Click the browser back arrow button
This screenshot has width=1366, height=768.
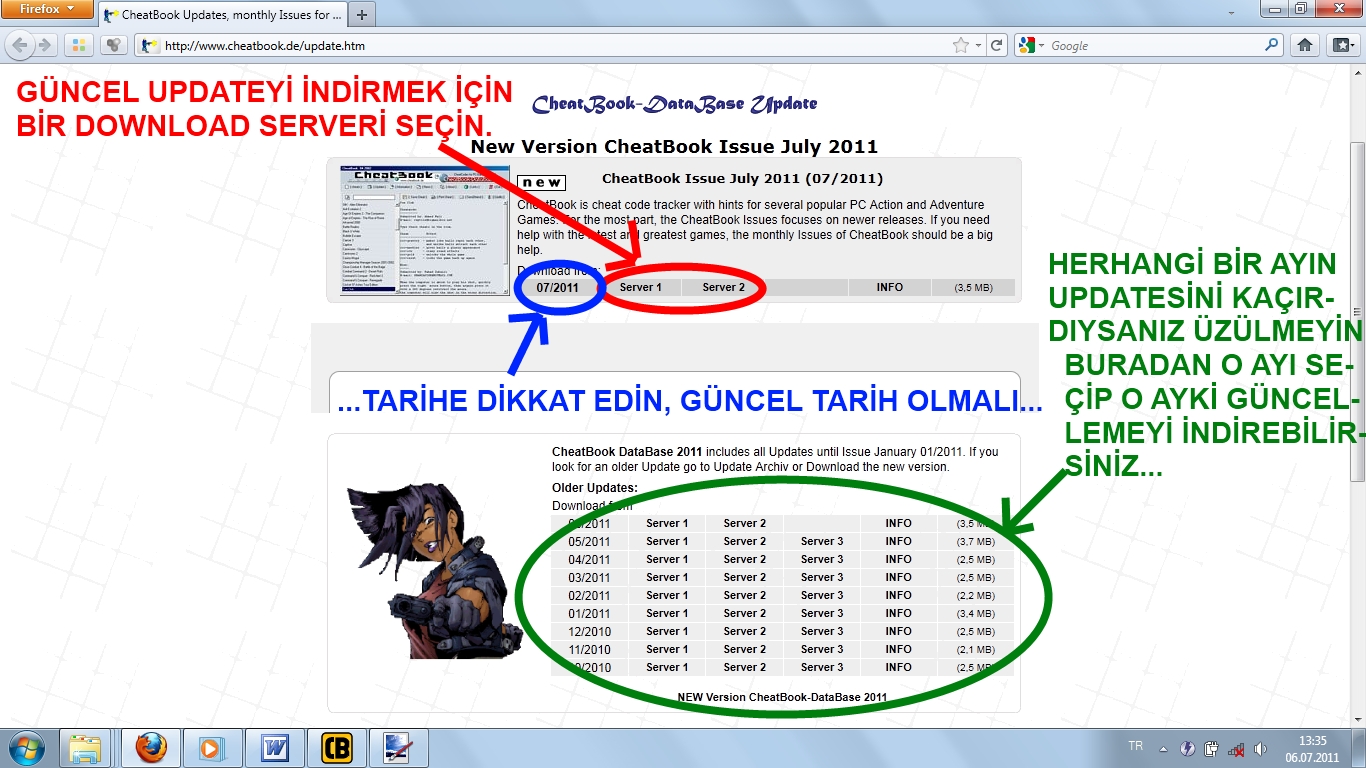pyautogui.click(x=20, y=45)
